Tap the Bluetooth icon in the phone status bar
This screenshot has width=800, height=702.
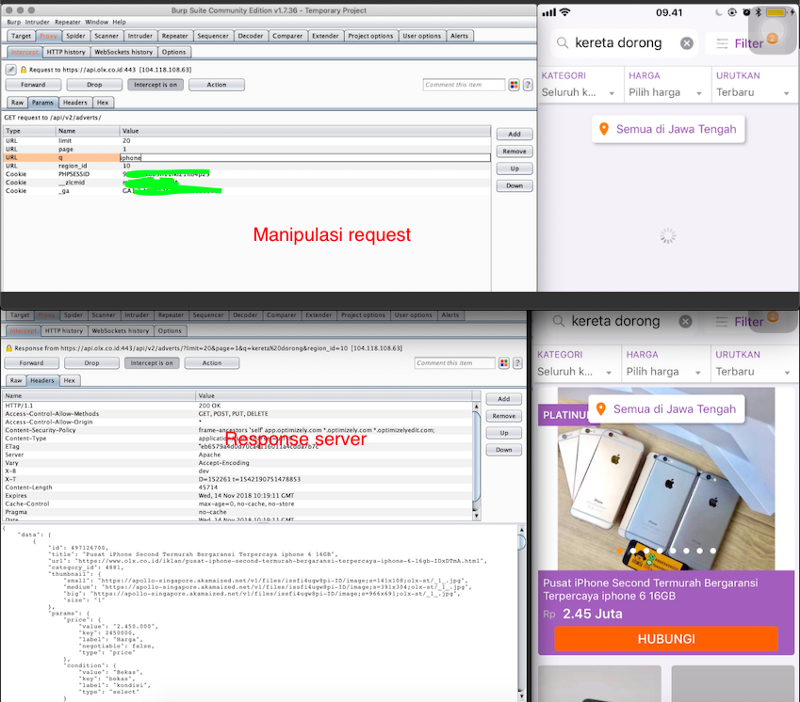[x=758, y=12]
